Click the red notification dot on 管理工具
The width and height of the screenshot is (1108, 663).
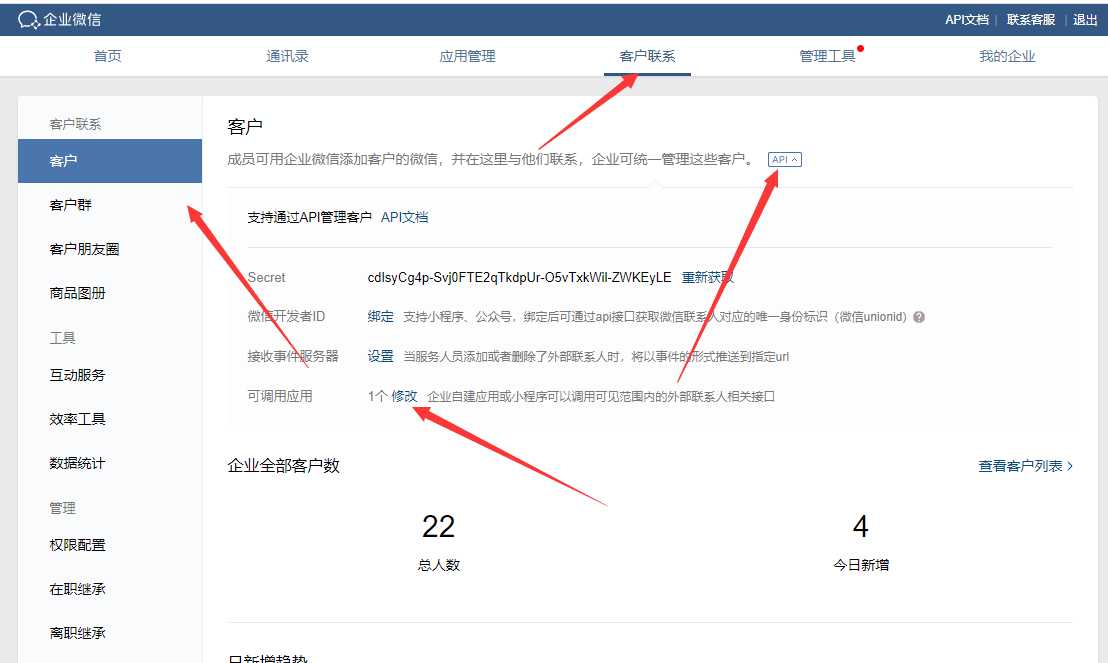coord(861,49)
